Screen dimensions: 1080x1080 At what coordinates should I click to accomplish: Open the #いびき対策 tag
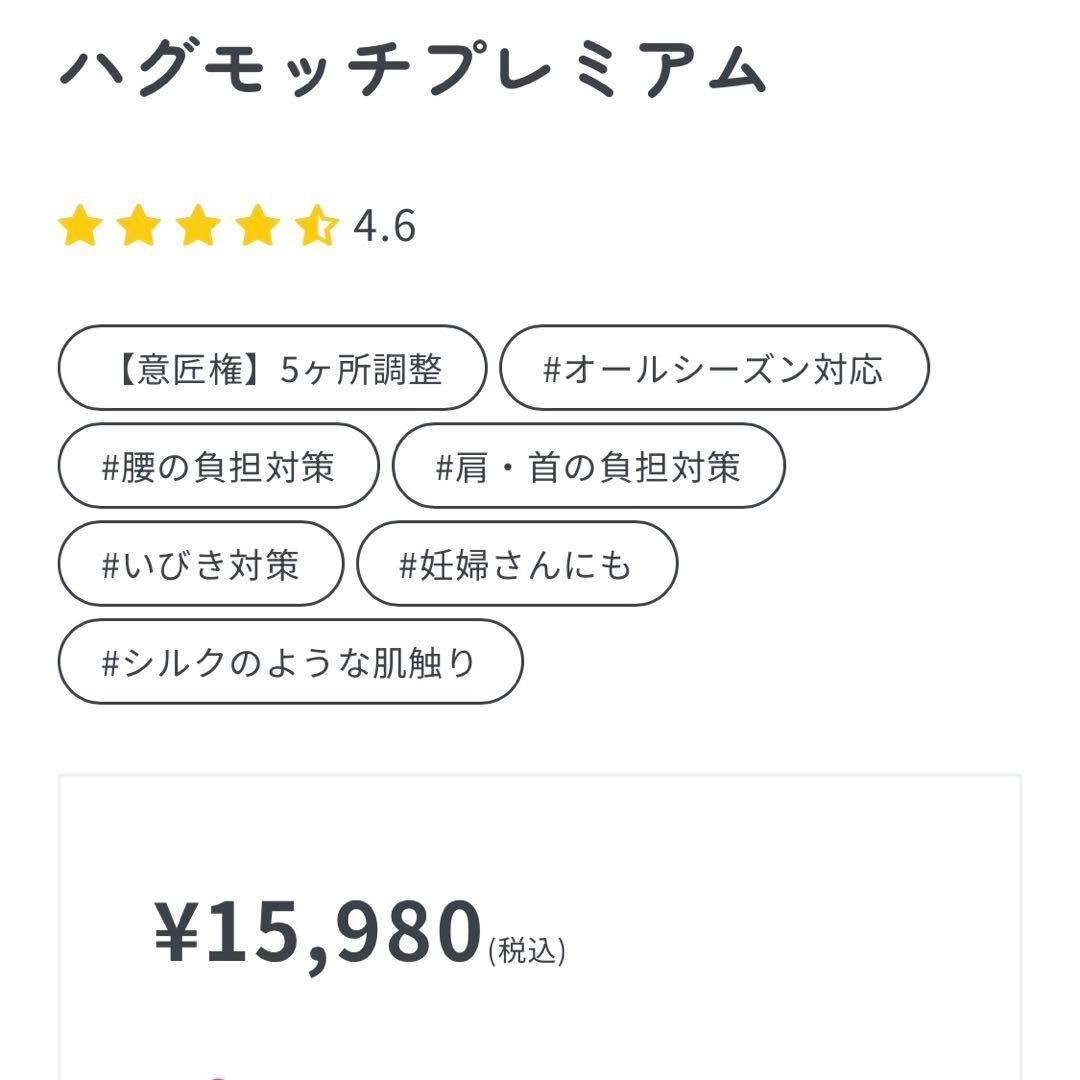point(200,564)
